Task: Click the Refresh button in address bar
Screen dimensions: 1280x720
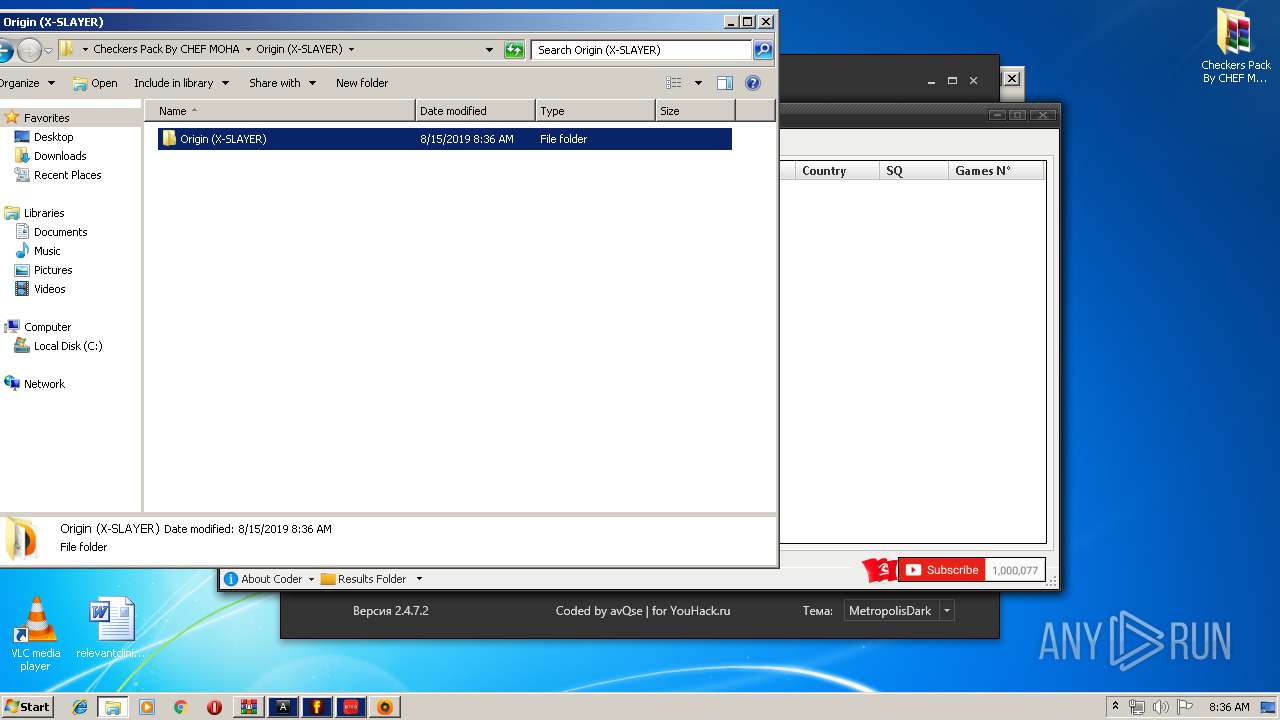Action: tap(514, 49)
